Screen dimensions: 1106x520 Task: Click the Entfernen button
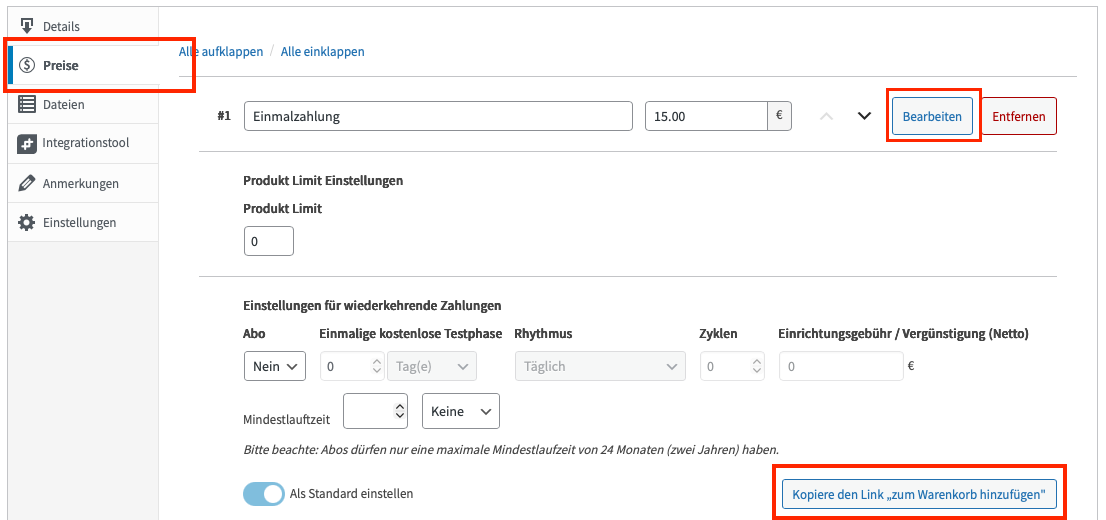tap(1019, 116)
